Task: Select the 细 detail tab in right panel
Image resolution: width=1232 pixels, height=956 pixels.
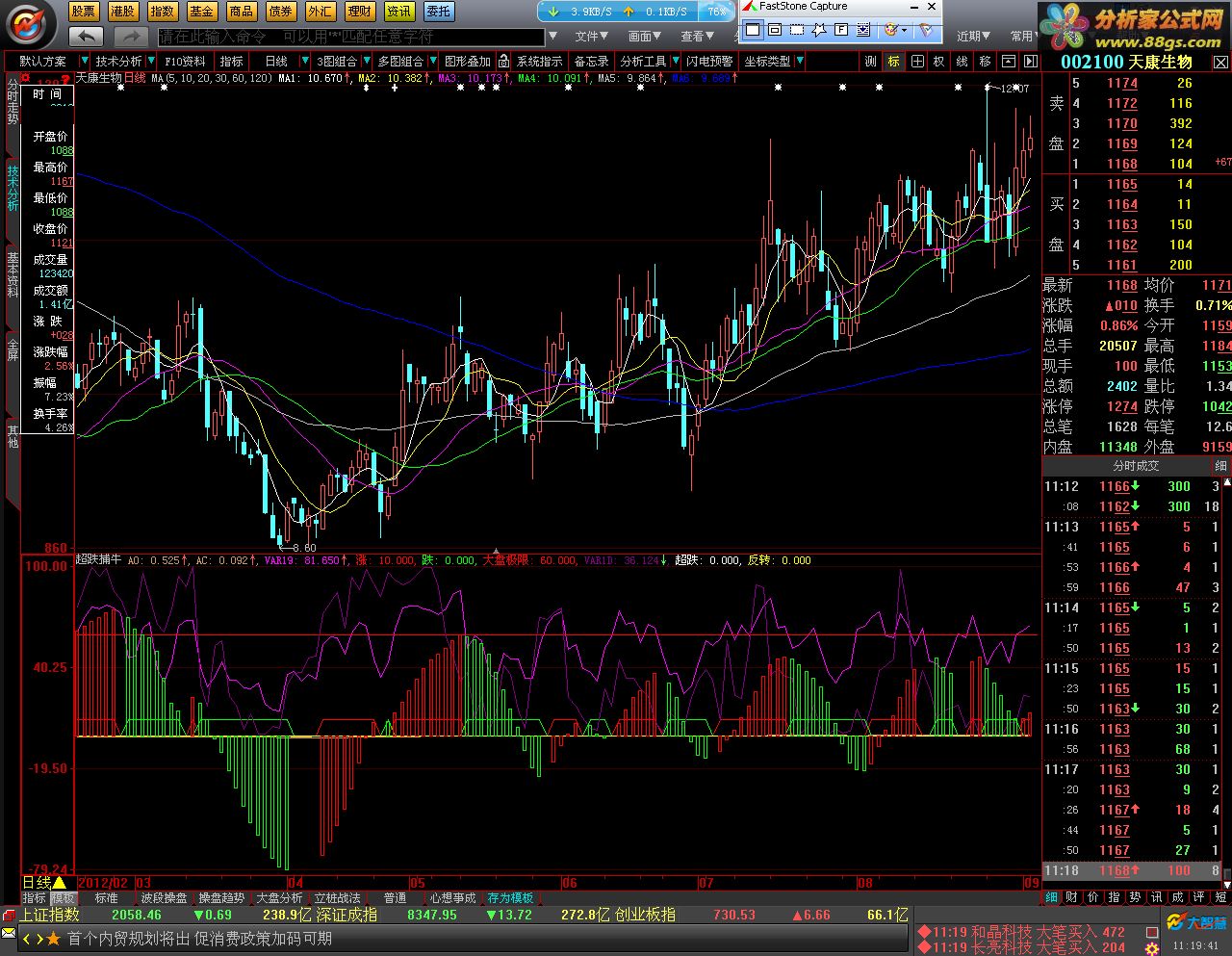Action: click(1052, 897)
